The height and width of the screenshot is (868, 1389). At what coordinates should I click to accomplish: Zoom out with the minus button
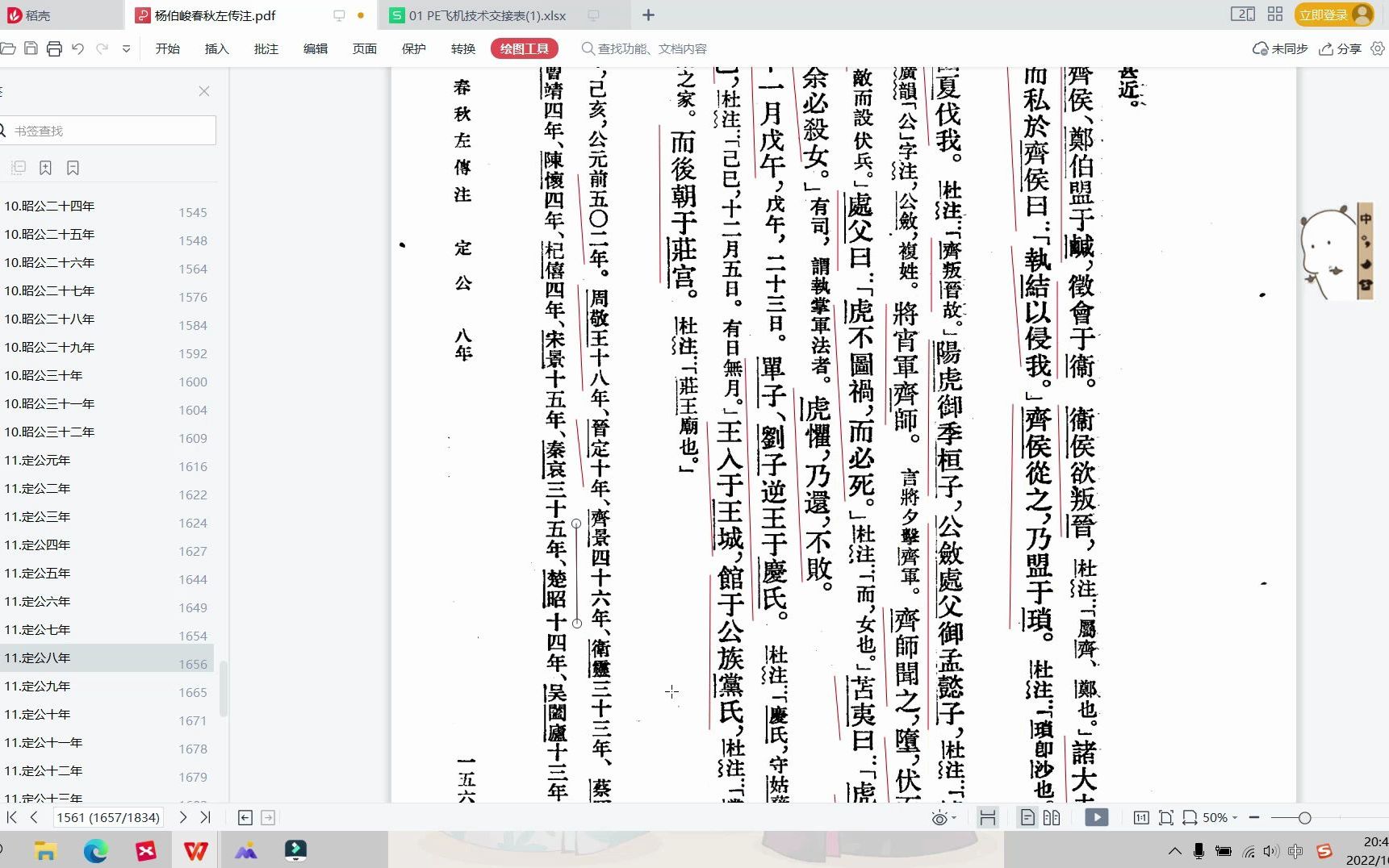[x=1254, y=817]
